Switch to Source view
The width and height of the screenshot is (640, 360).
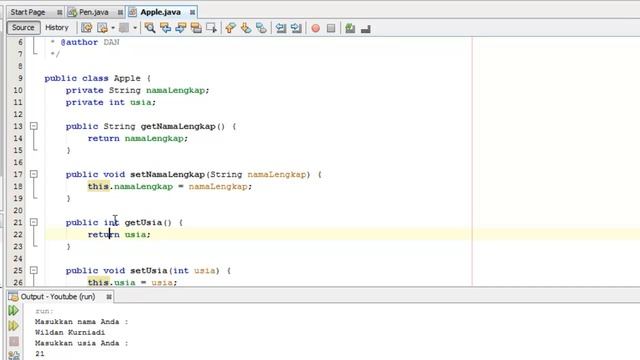[x=23, y=28]
